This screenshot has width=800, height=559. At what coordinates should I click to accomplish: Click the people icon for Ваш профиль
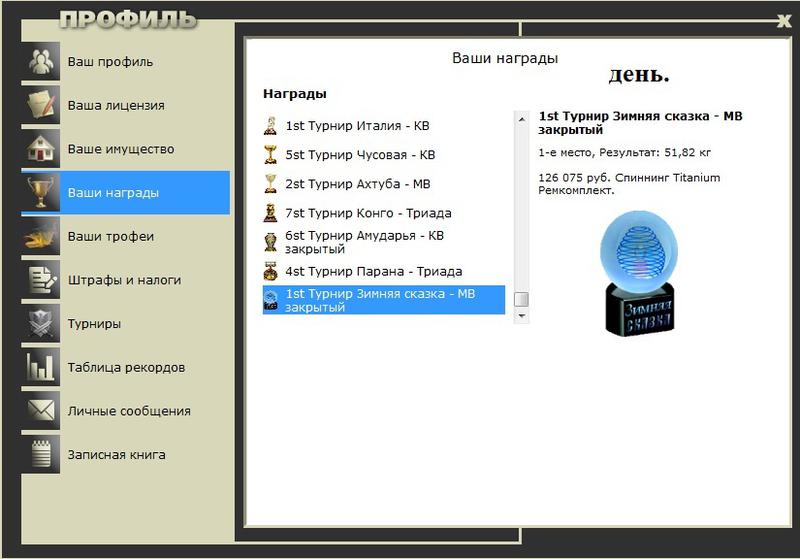coord(41,61)
